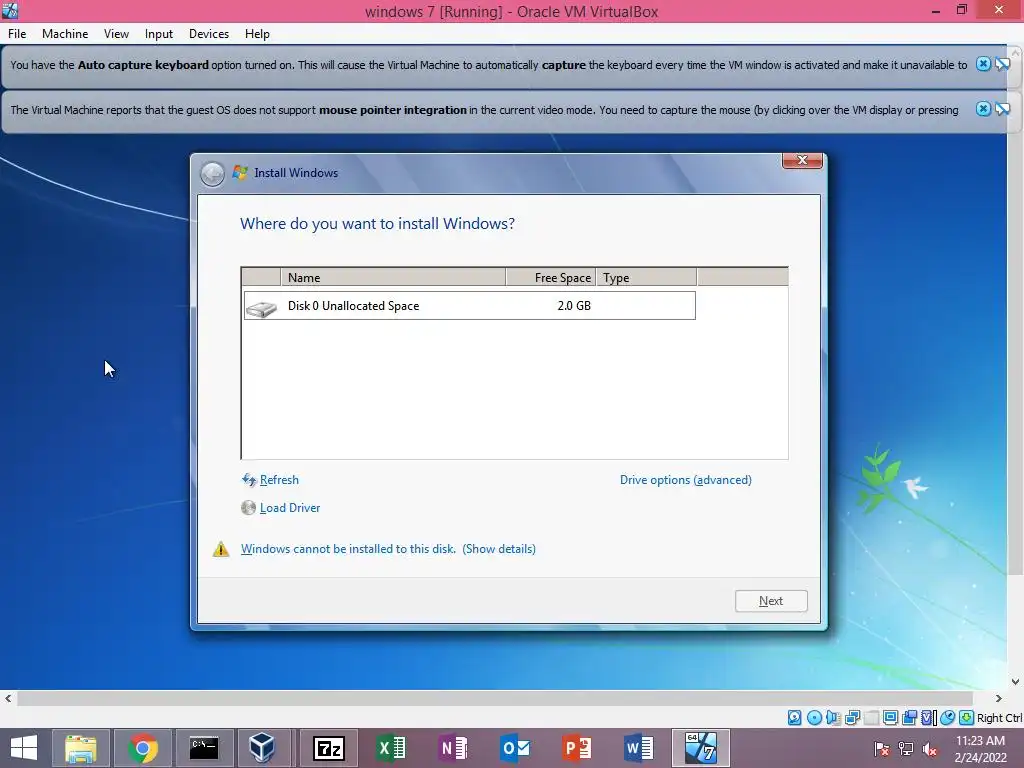The width and height of the screenshot is (1024, 768).
Task: Click speech bubble icon on mouse integration notification
Action: (x=1002, y=109)
